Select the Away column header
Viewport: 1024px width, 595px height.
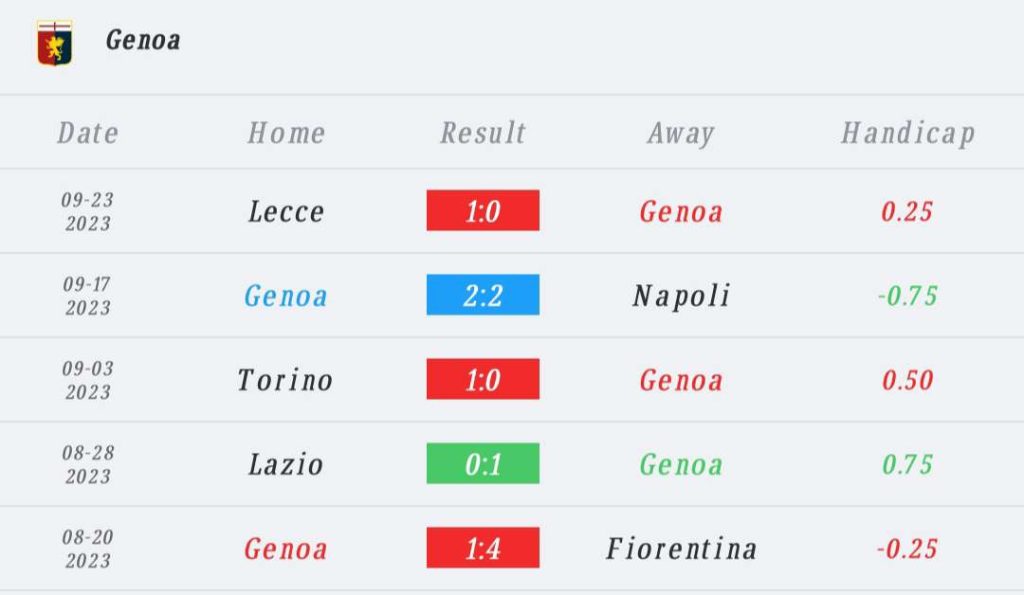[x=681, y=133]
